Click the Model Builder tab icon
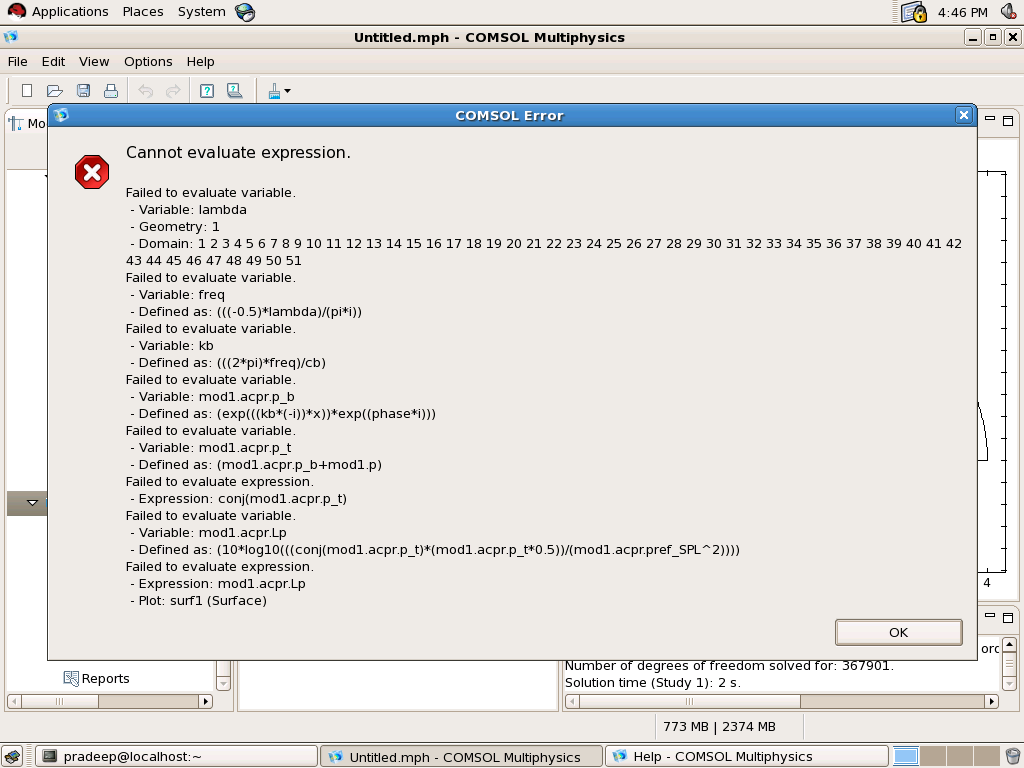 [x=16, y=123]
